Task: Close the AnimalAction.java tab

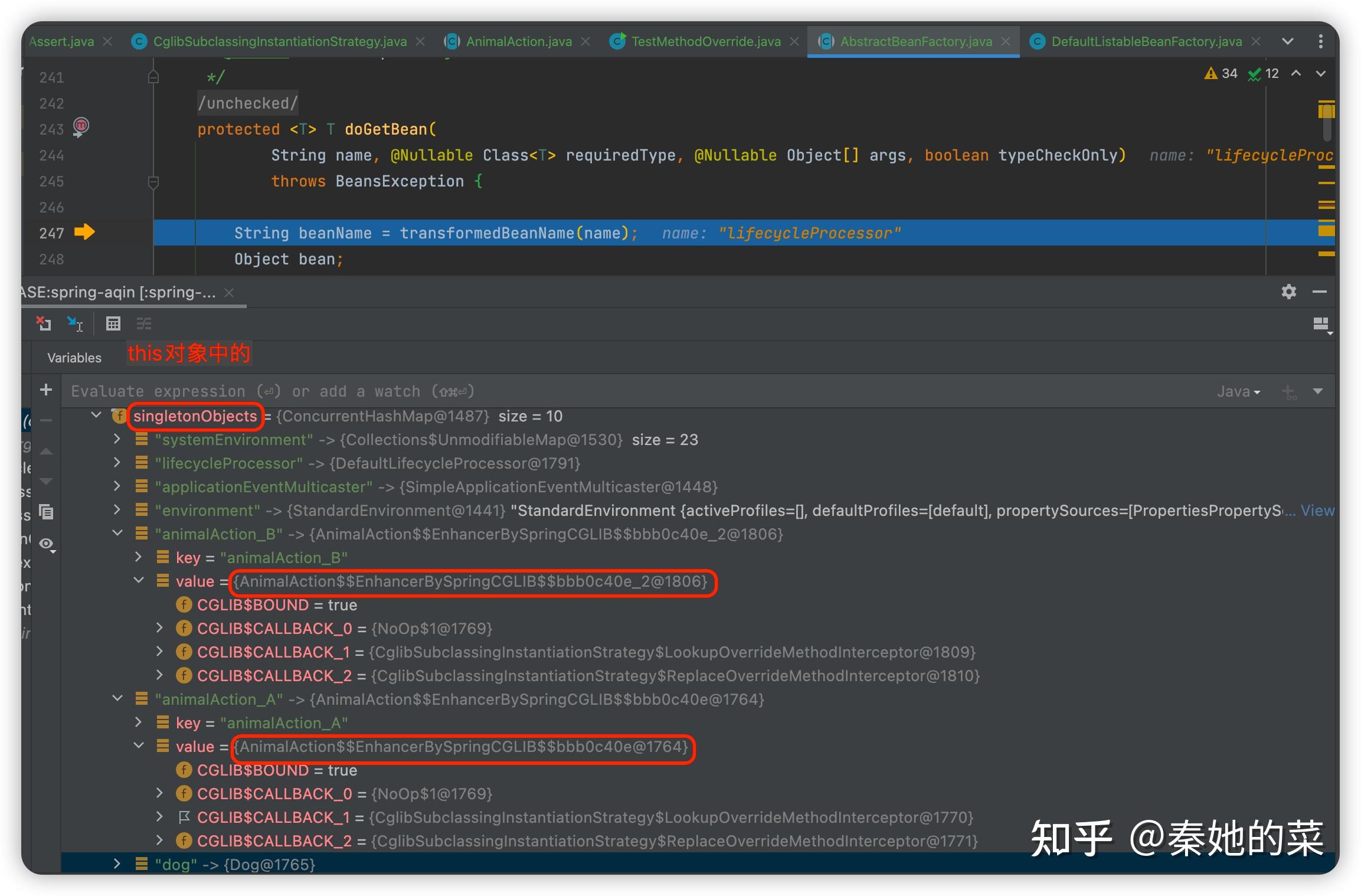Action: [585, 41]
